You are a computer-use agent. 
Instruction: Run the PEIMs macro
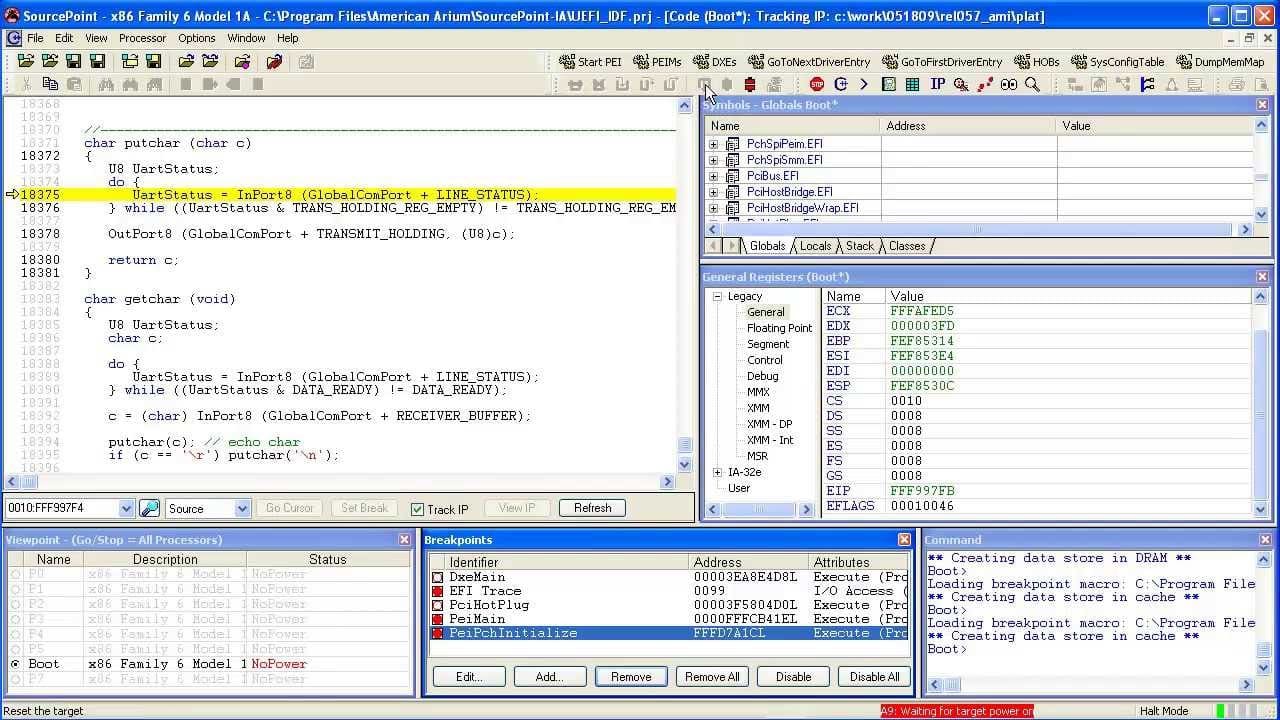(657, 62)
